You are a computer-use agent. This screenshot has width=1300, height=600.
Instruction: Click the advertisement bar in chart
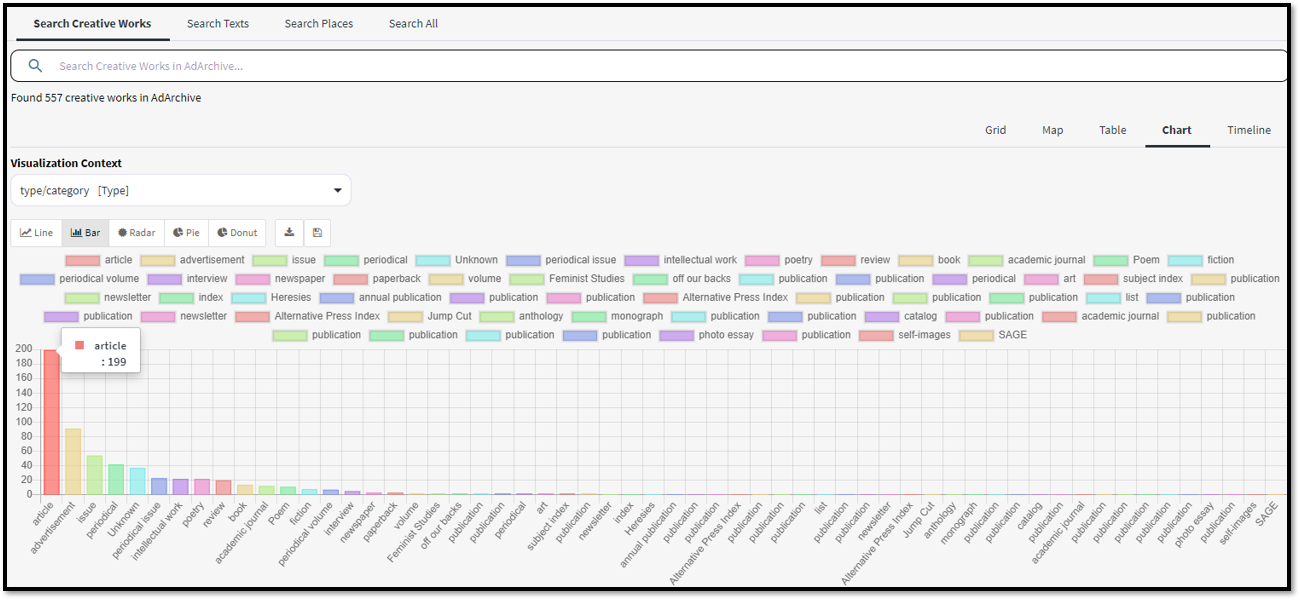pos(73,461)
